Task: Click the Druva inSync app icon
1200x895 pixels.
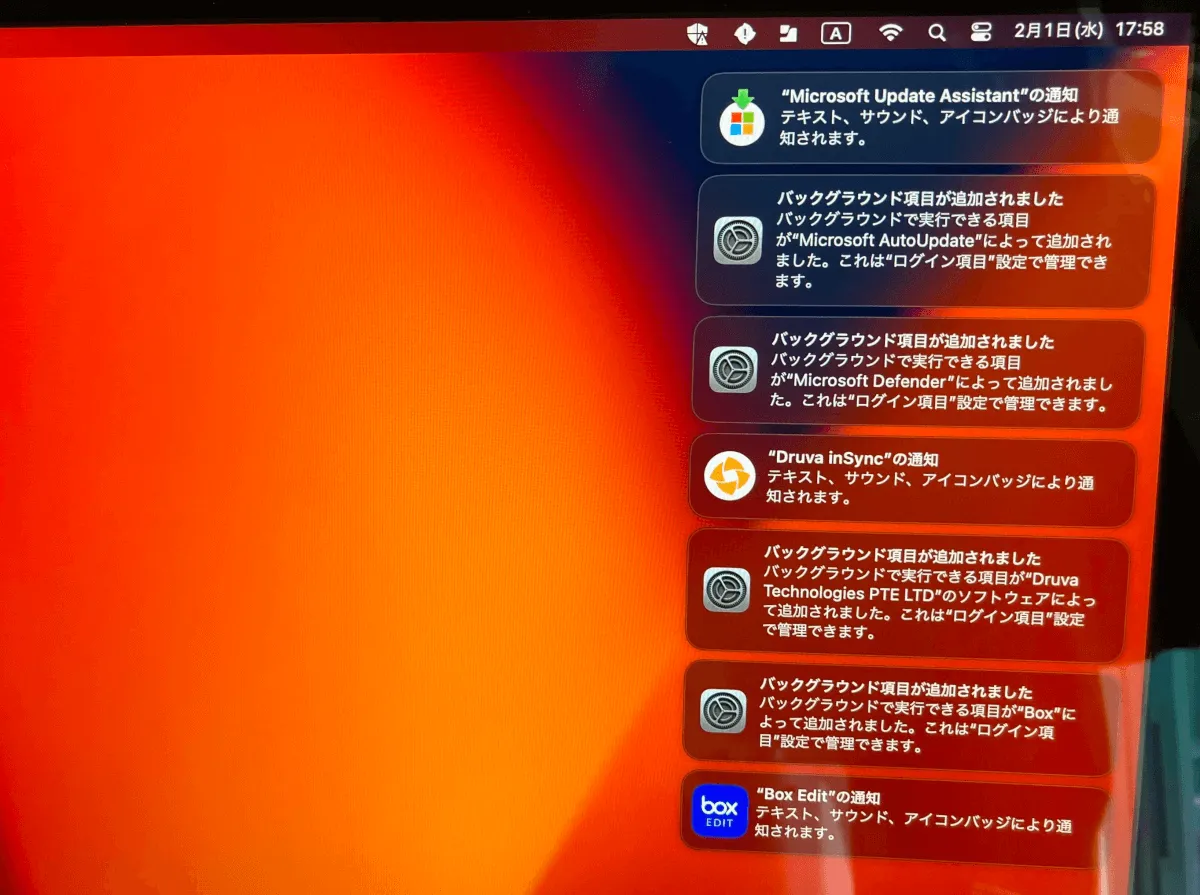Action: (729, 476)
